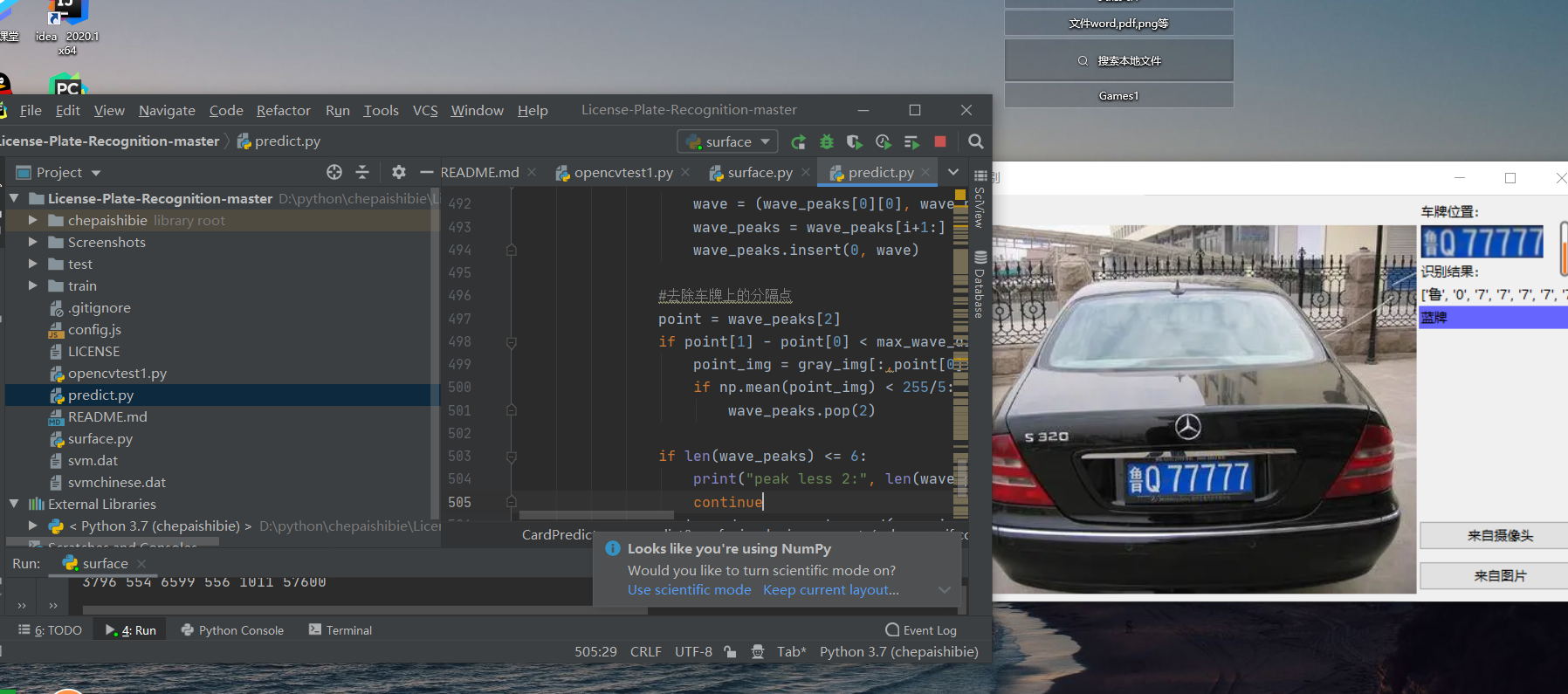The width and height of the screenshot is (1568, 694).
Task: Click the Rerun 'surface' icon
Action: (798, 142)
